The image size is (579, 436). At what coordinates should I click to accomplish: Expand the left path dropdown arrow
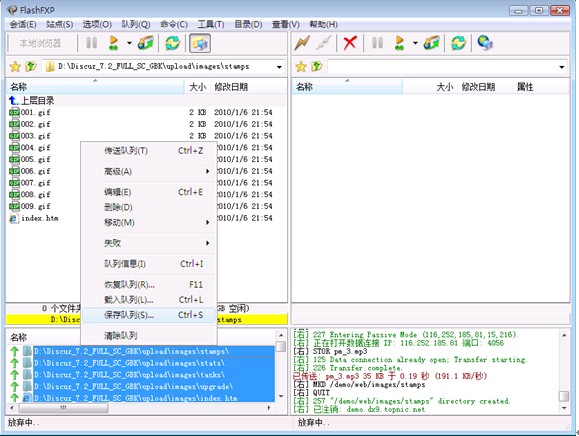tap(280, 67)
